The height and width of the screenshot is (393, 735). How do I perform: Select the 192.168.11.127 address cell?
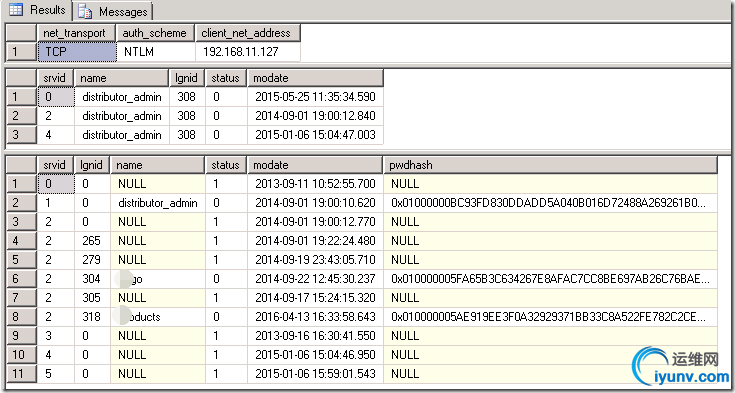point(248,52)
